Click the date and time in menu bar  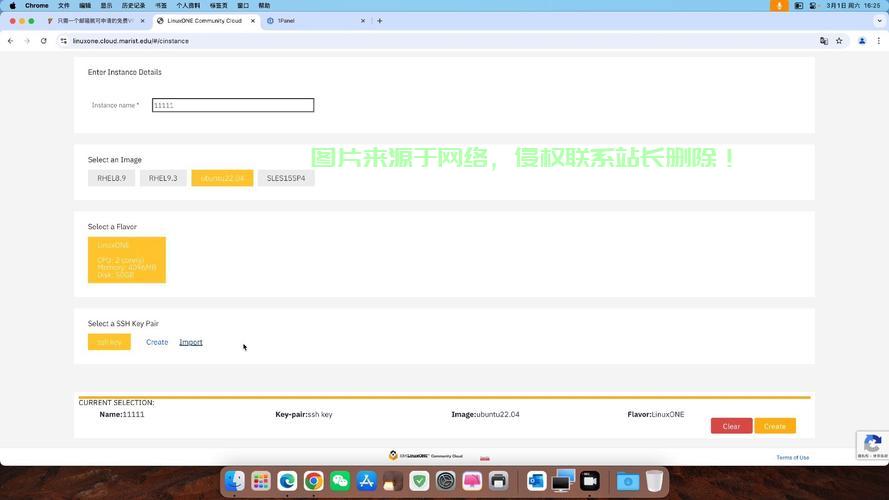pos(853,5)
